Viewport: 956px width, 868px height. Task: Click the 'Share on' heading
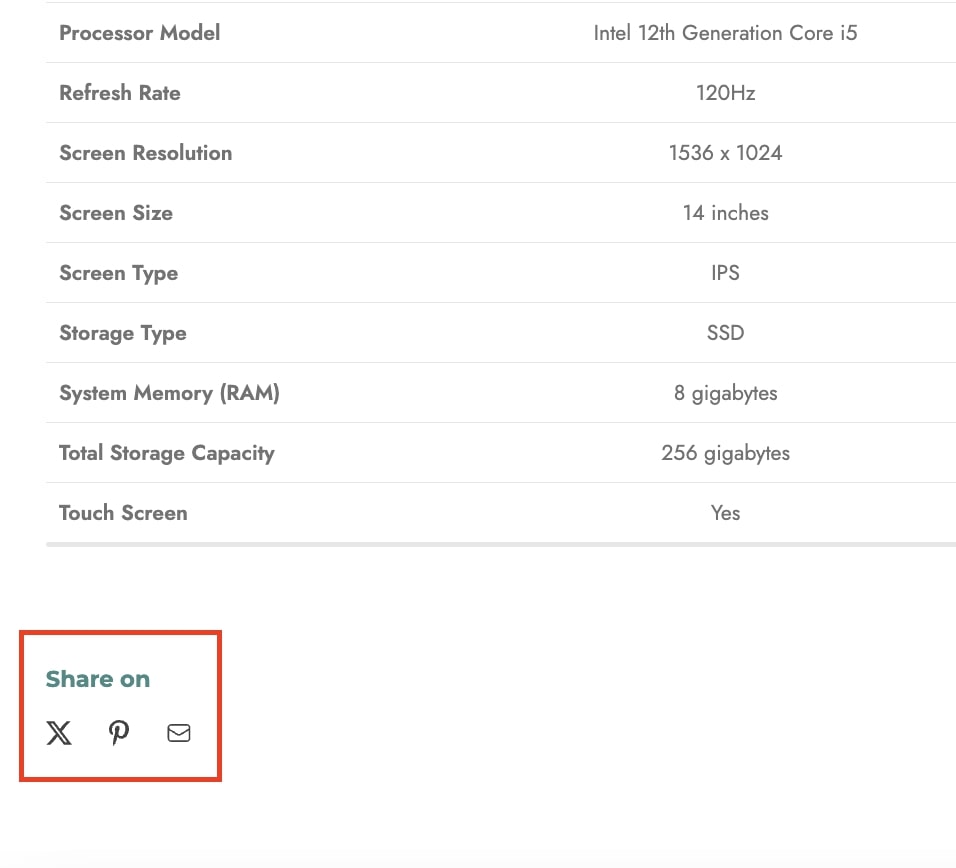(98, 678)
